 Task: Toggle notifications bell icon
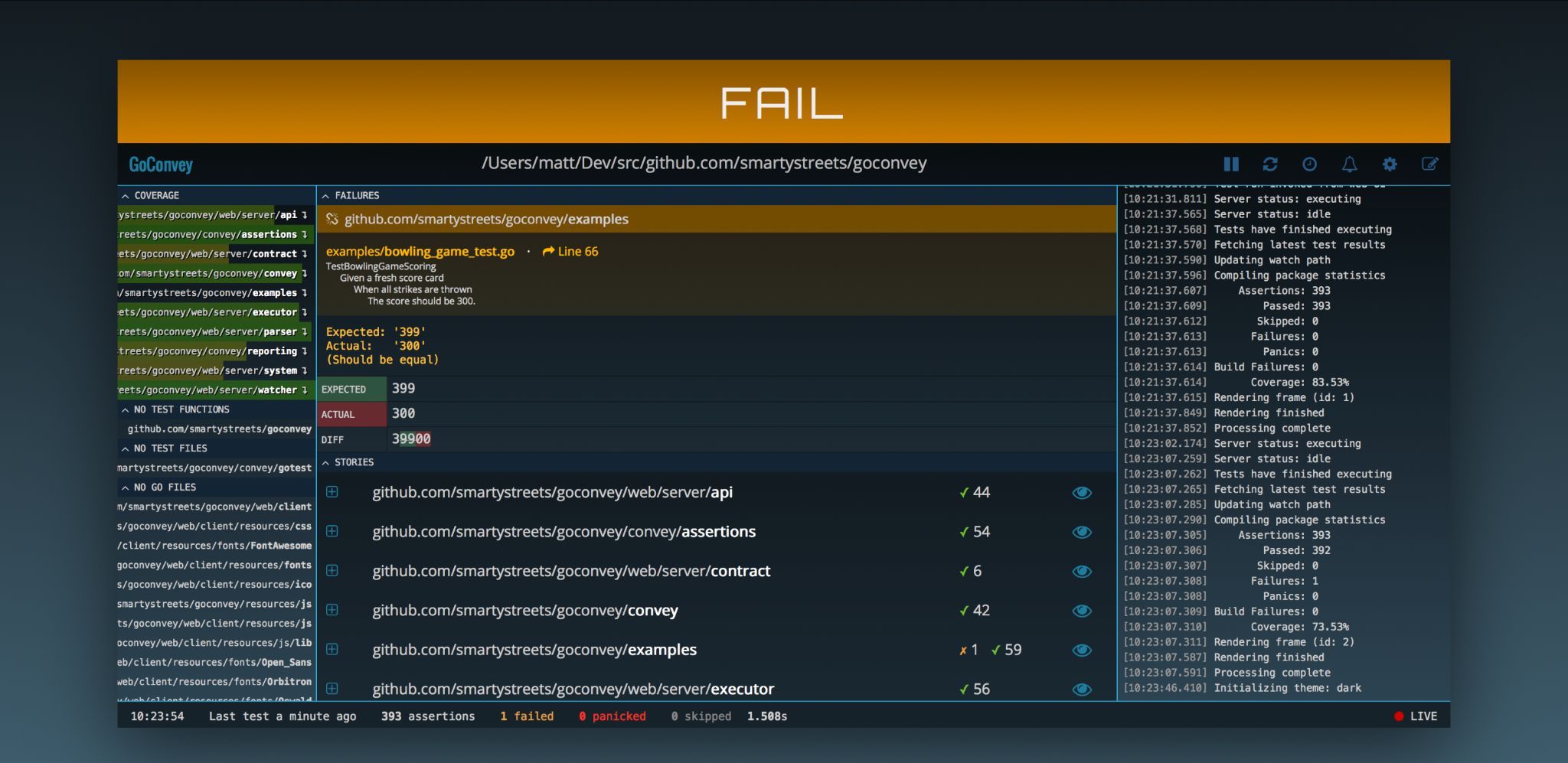pos(1350,164)
